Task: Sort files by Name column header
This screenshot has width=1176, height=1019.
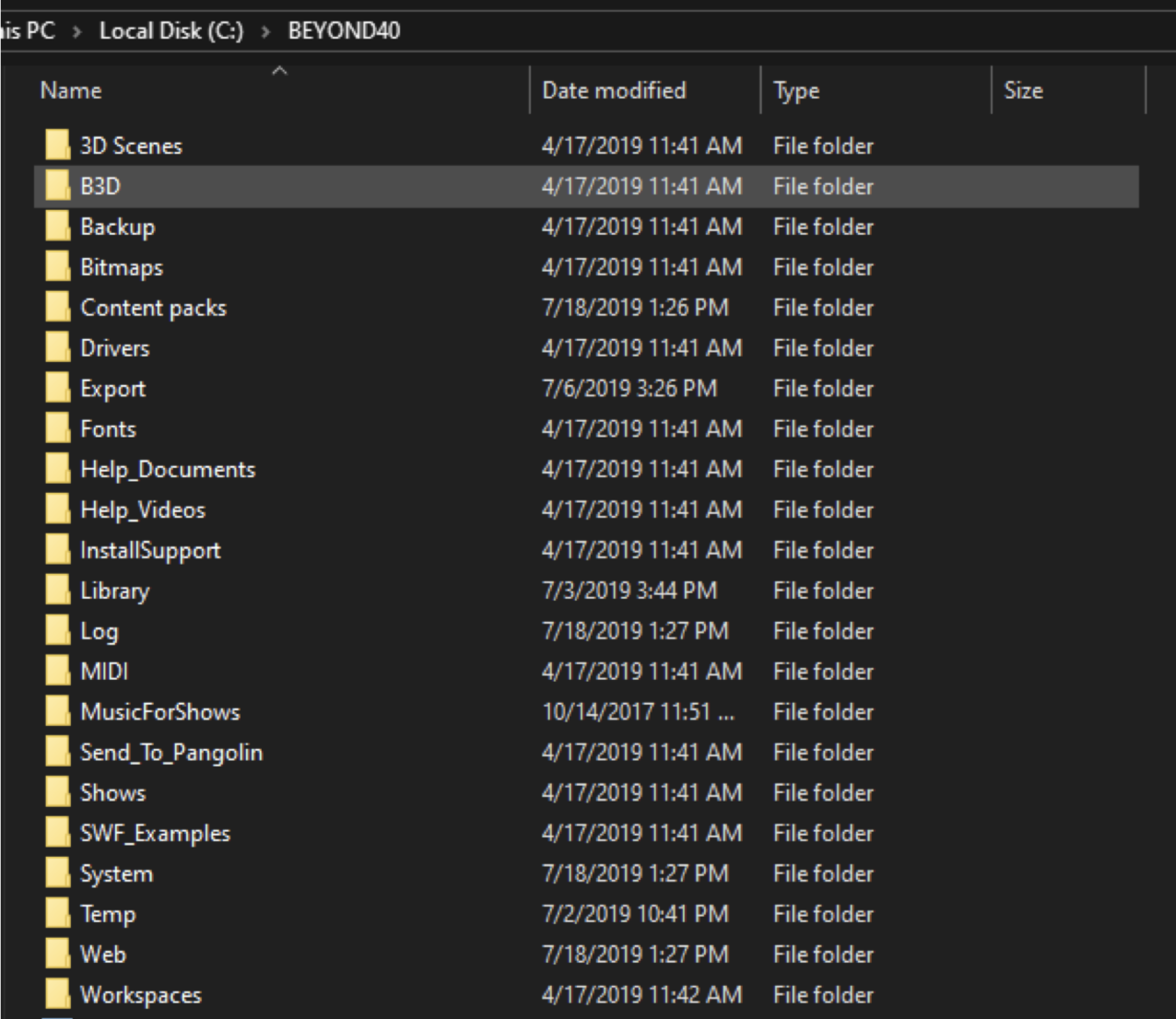Action: (x=71, y=90)
